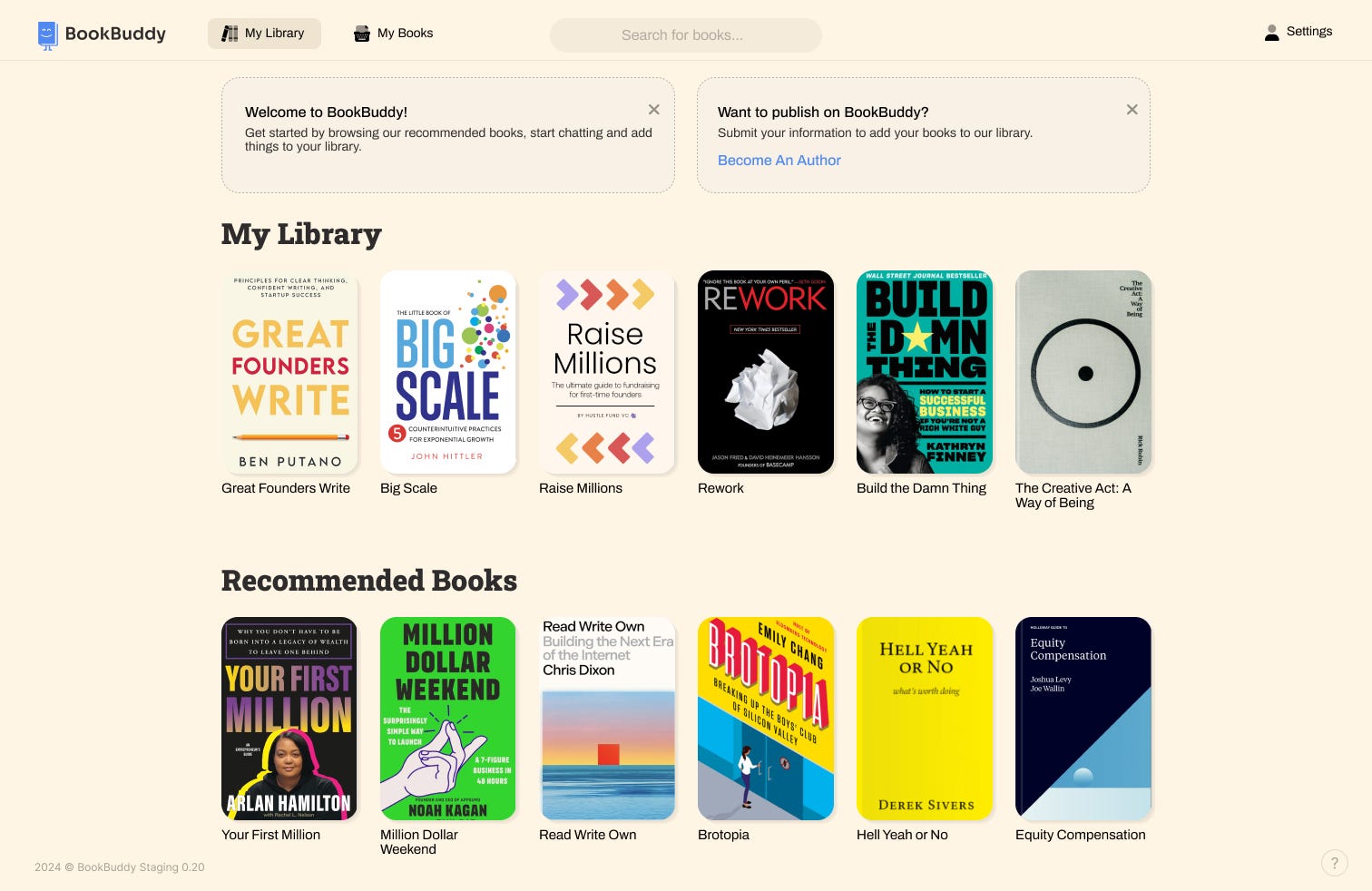
Task: Click the My Library bookshelf icon
Action: click(230, 34)
